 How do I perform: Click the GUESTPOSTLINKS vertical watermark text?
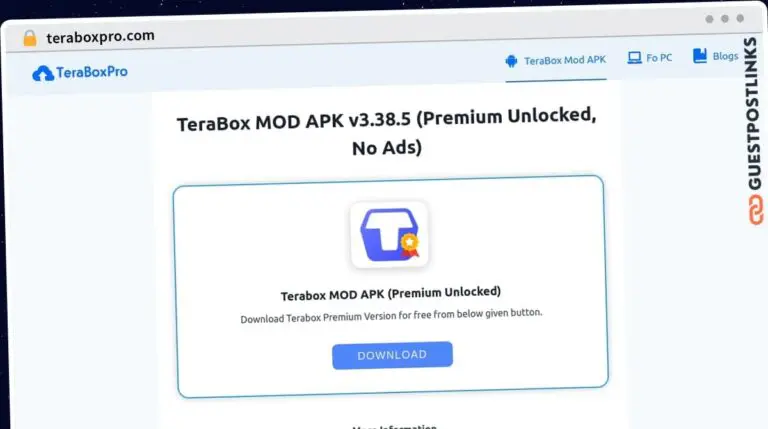753,113
